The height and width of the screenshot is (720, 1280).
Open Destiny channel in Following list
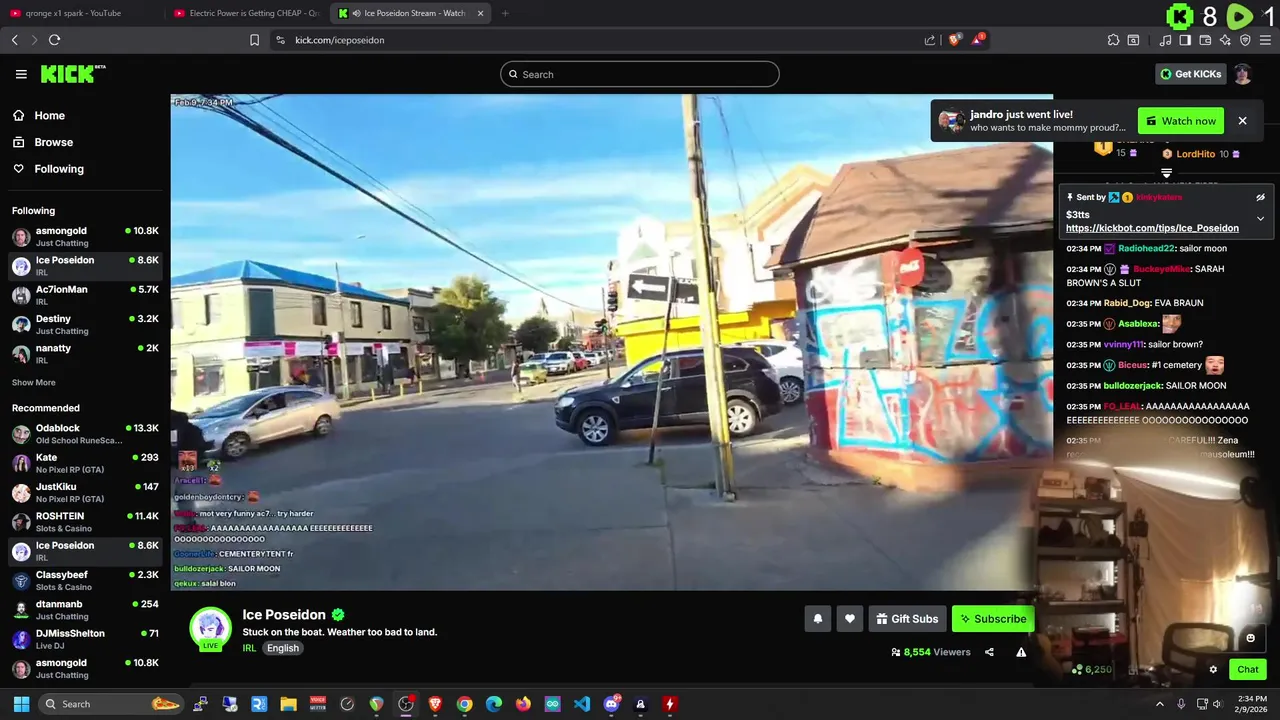click(85, 325)
